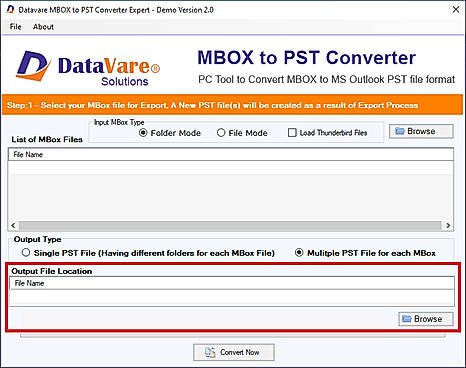Close the MBOX to PST Converter window

click(456, 10)
